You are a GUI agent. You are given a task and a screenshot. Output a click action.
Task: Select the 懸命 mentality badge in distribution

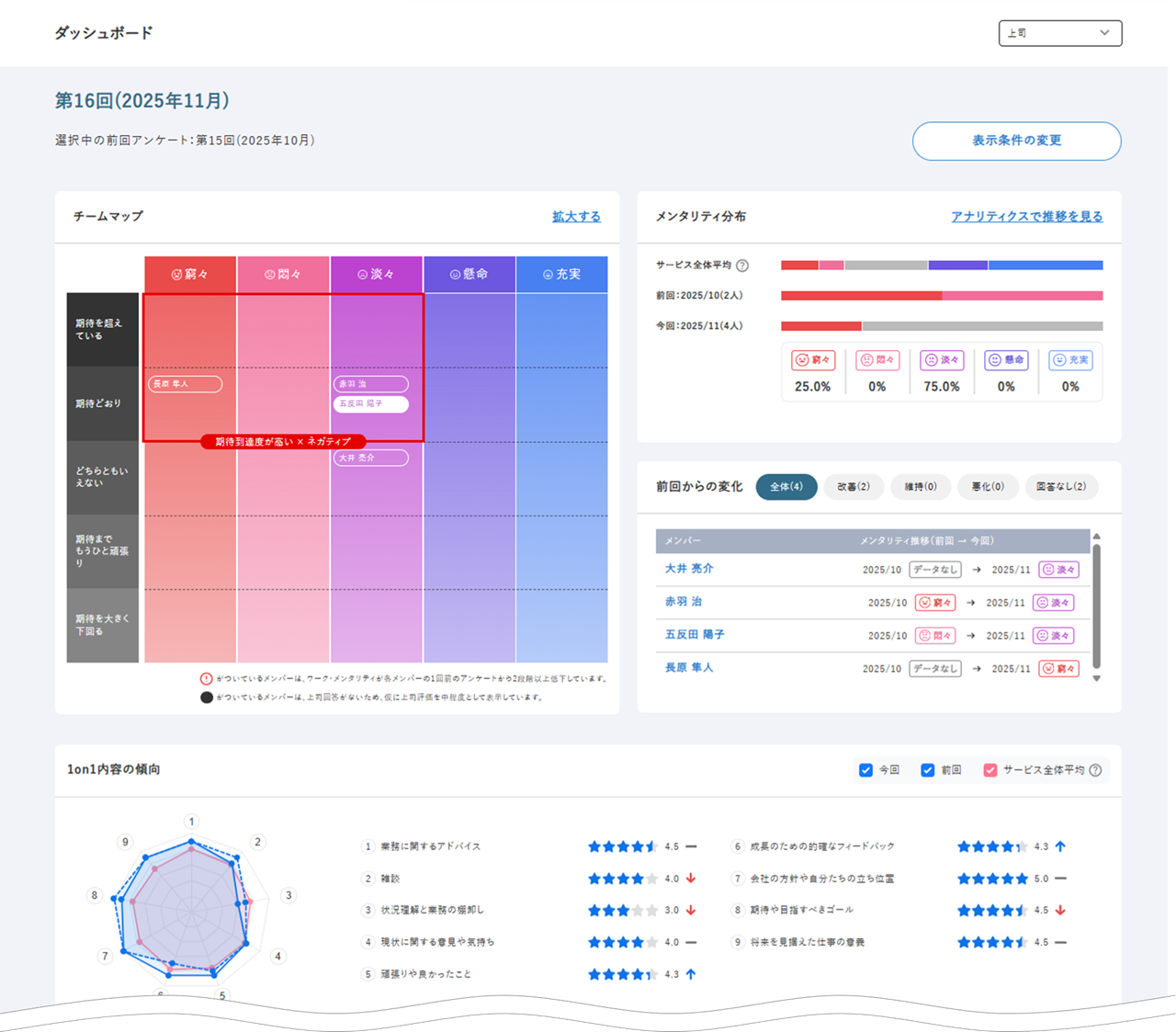[1006, 360]
